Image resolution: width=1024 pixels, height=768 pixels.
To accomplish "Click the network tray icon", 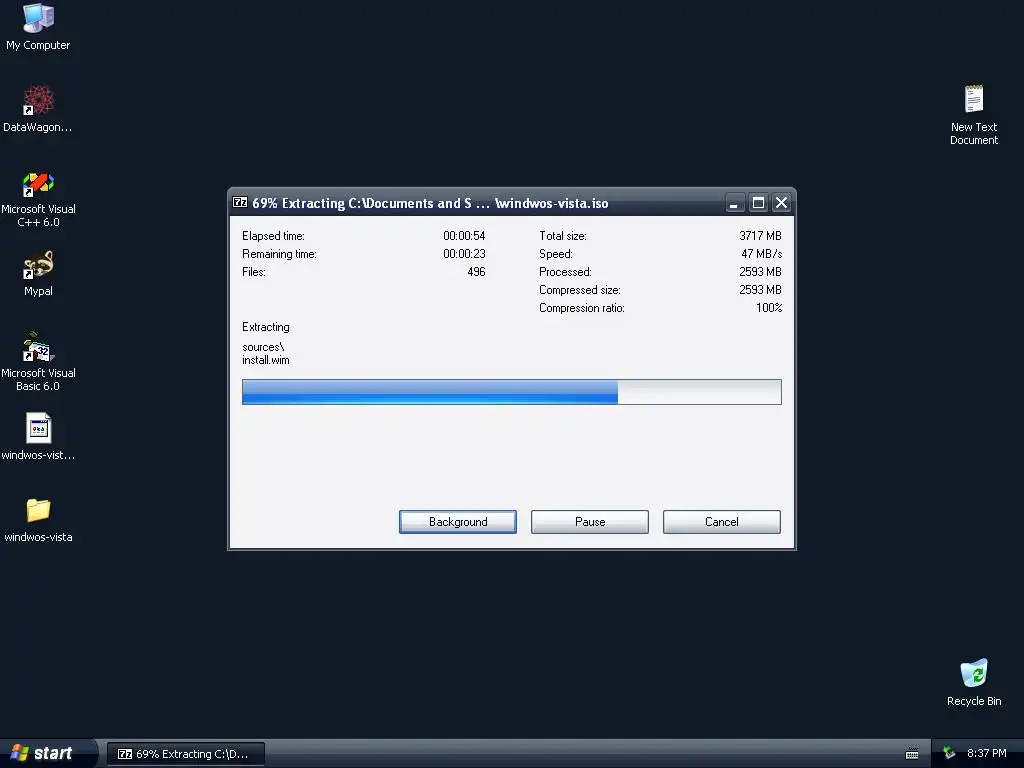I will [949, 754].
